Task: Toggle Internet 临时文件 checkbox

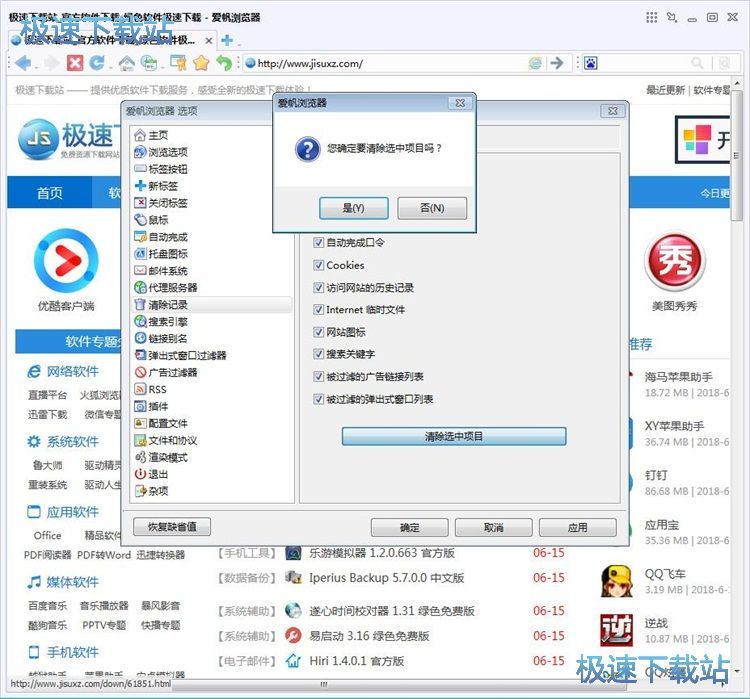Action: click(318, 310)
